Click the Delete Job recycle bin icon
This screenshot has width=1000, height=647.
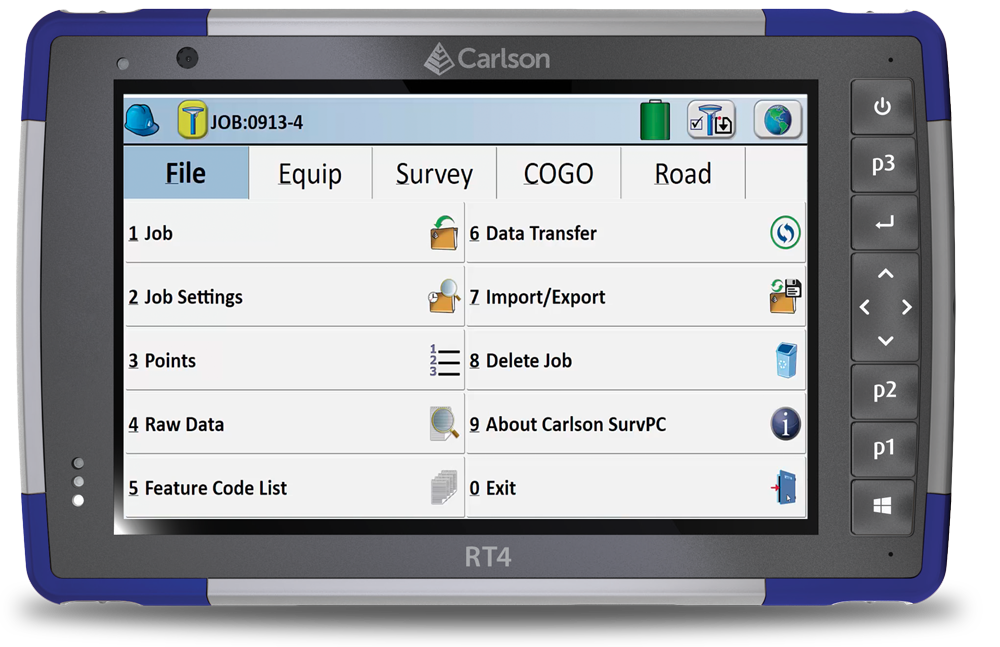(786, 360)
